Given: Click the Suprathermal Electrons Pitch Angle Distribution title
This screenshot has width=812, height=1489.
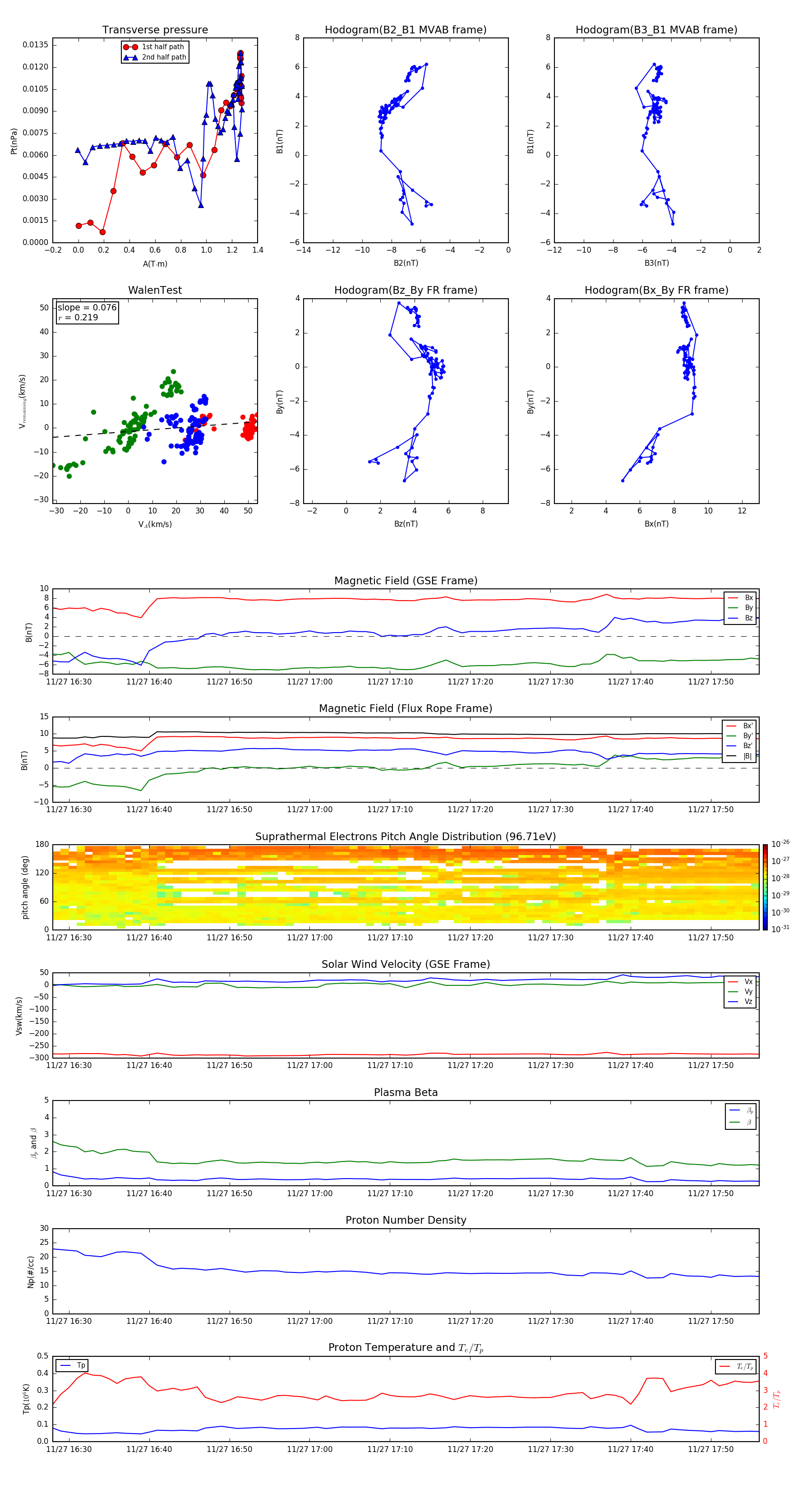Looking at the screenshot, I should pyautogui.click(x=406, y=837).
